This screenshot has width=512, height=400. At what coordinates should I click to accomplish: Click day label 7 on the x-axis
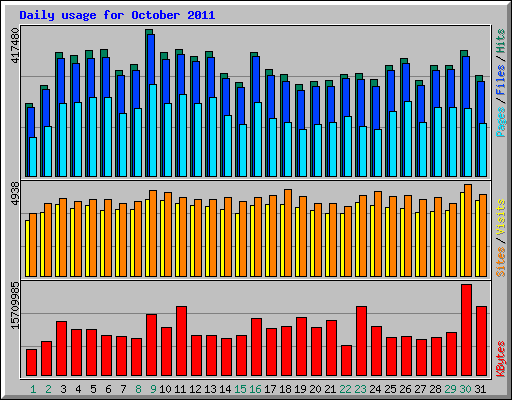(x=123, y=389)
